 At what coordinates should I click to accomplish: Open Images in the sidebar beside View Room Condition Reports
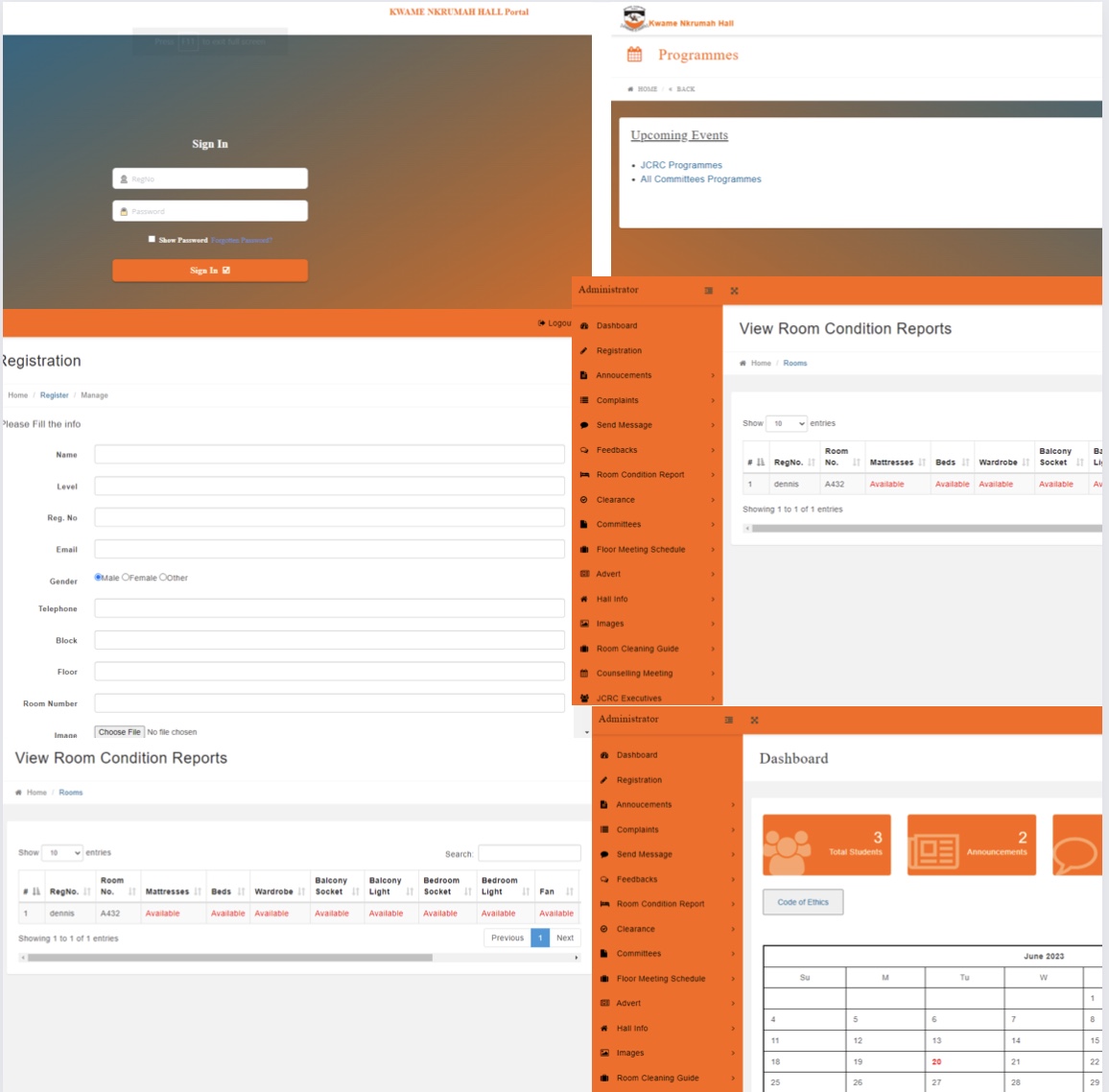[x=610, y=624]
